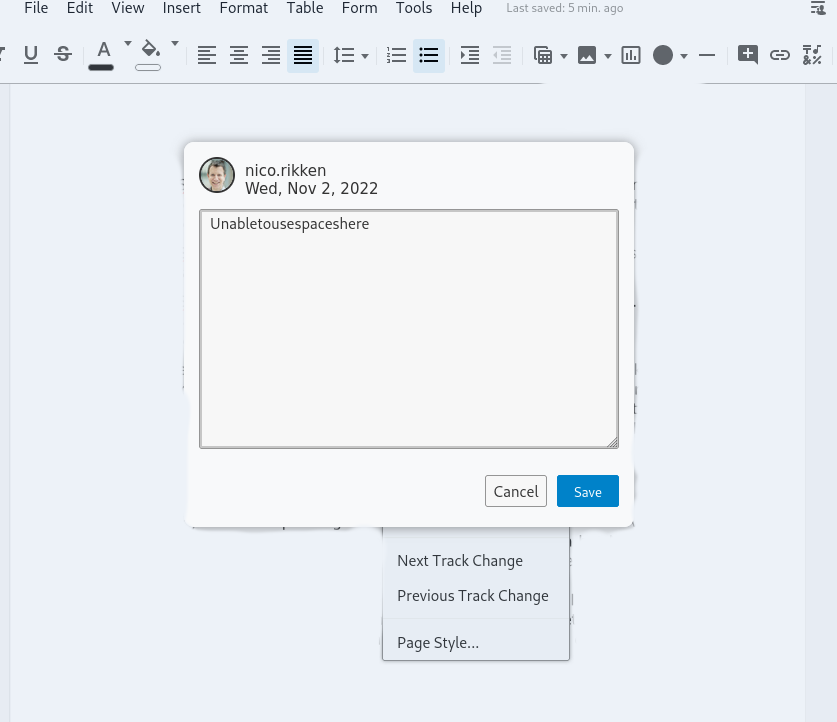Cancel the comment dialog
Image resolution: width=837 pixels, height=722 pixels.
point(515,491)
